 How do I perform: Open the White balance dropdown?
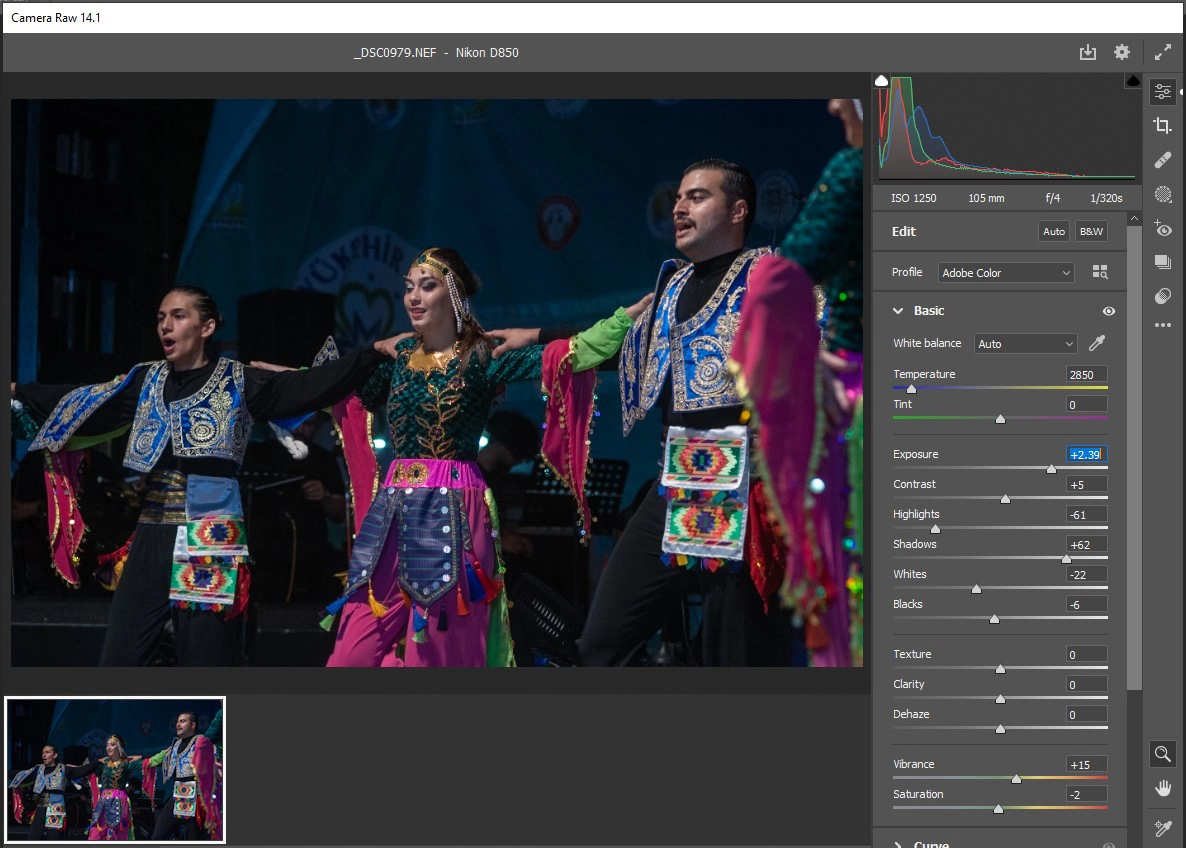click(1026, 344)
